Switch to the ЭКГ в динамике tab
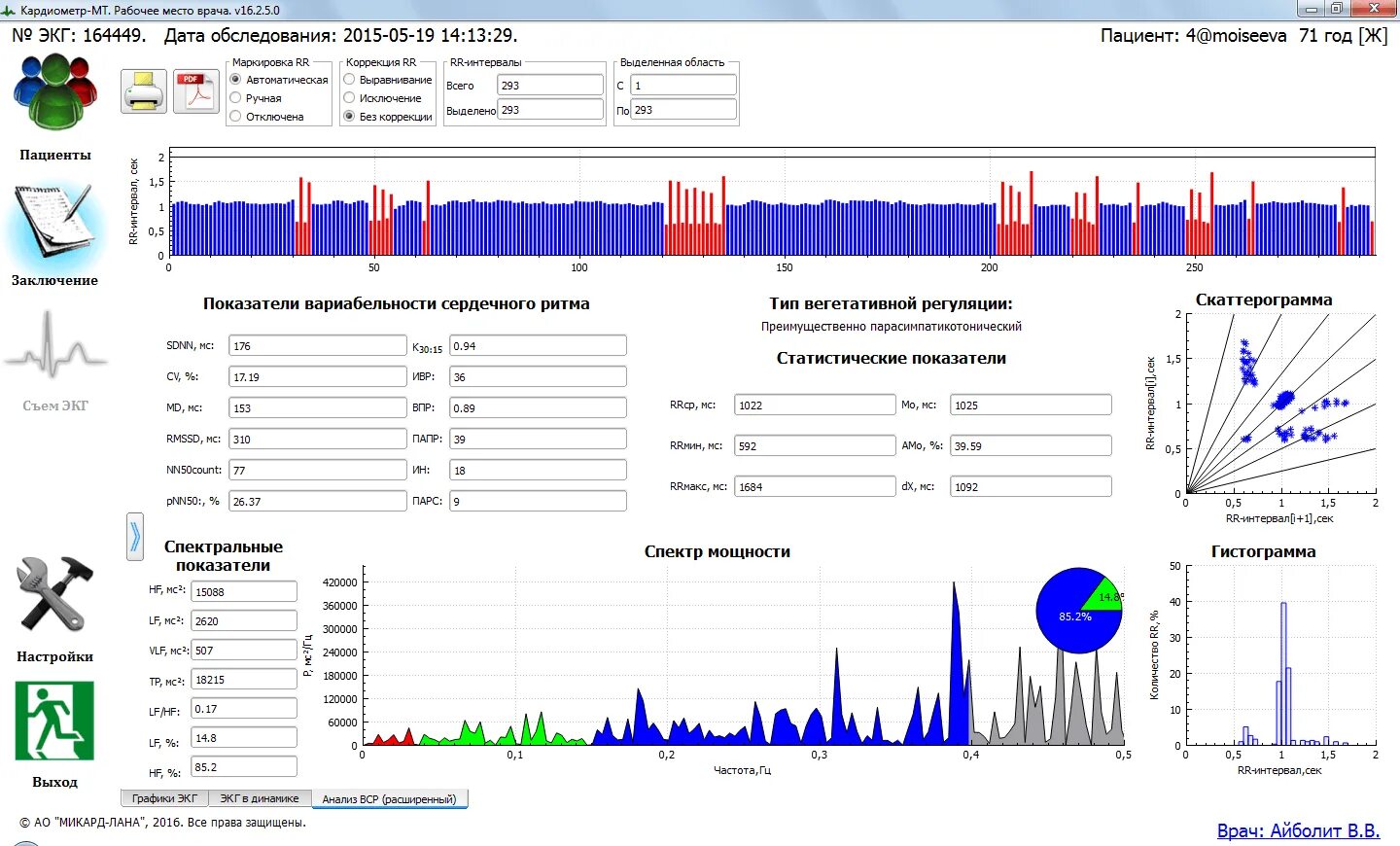The image size is (1400, 846). tap(260, 798)
